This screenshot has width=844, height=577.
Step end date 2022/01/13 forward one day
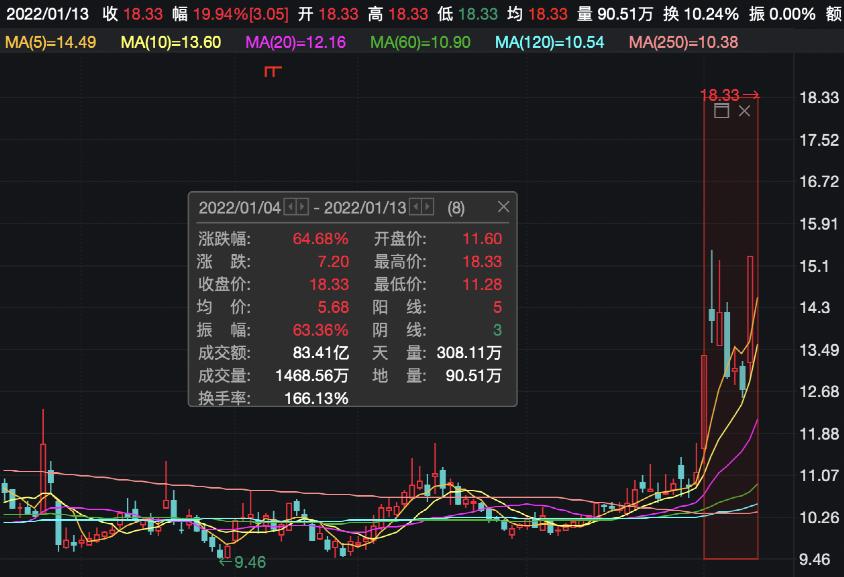[x=428, y=207]
